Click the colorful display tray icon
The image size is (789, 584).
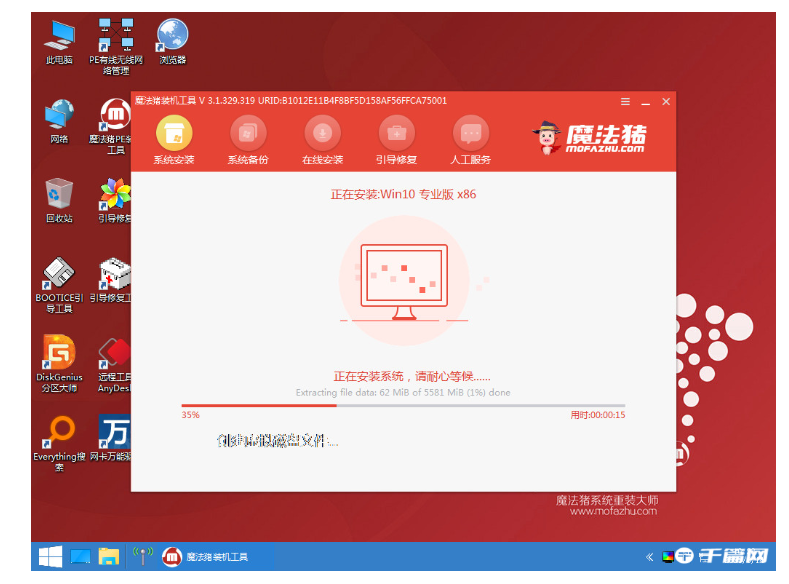pos(668,557)
